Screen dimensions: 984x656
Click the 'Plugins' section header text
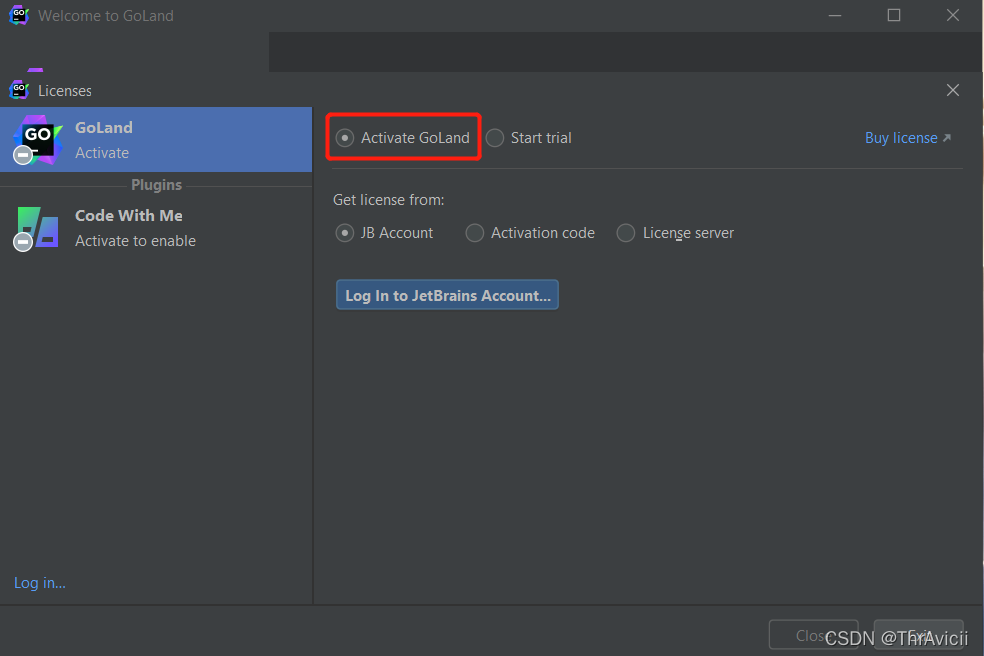pyautogui.click(x=156, y=185)
